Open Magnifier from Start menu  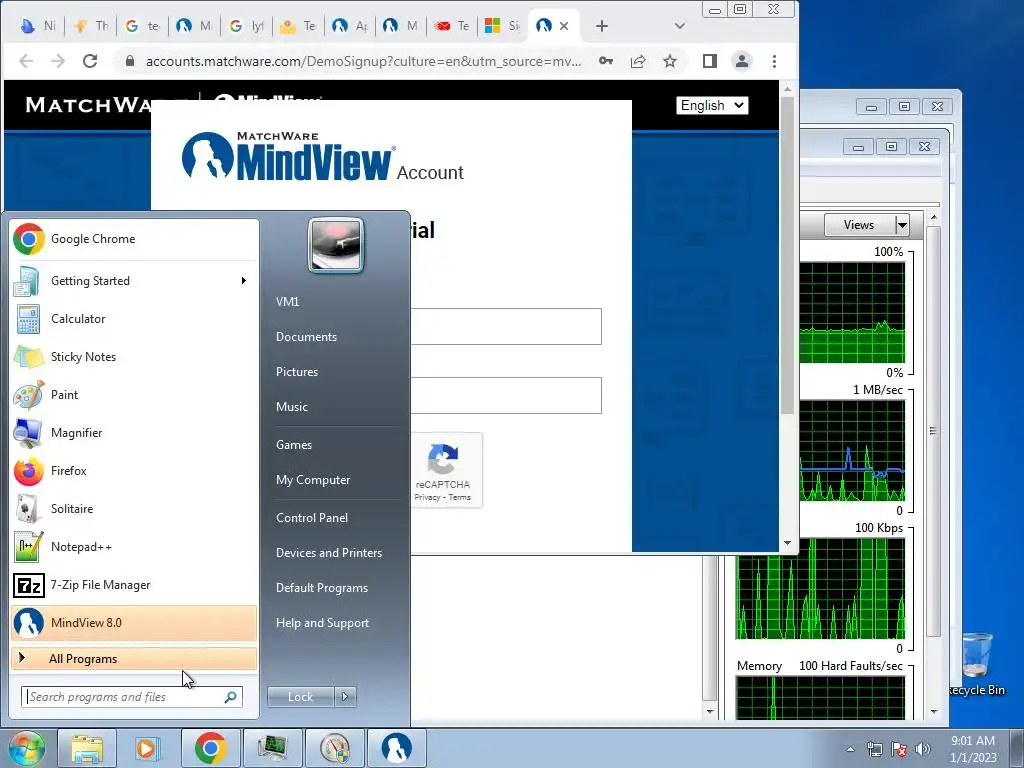(134, 432)
